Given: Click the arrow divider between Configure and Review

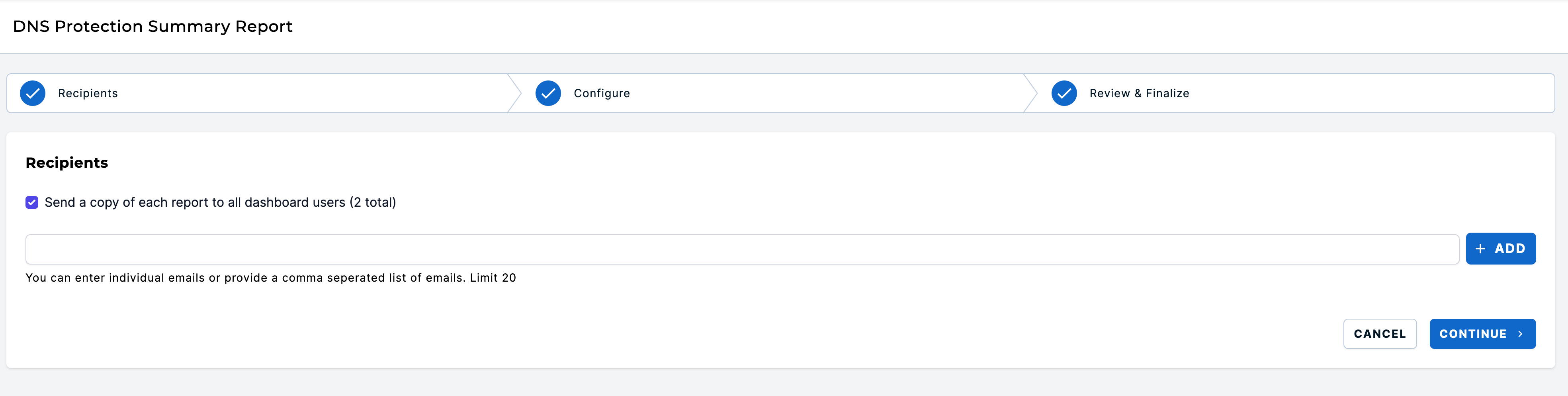Looking at the screenshot, I should pos(1030,93).
